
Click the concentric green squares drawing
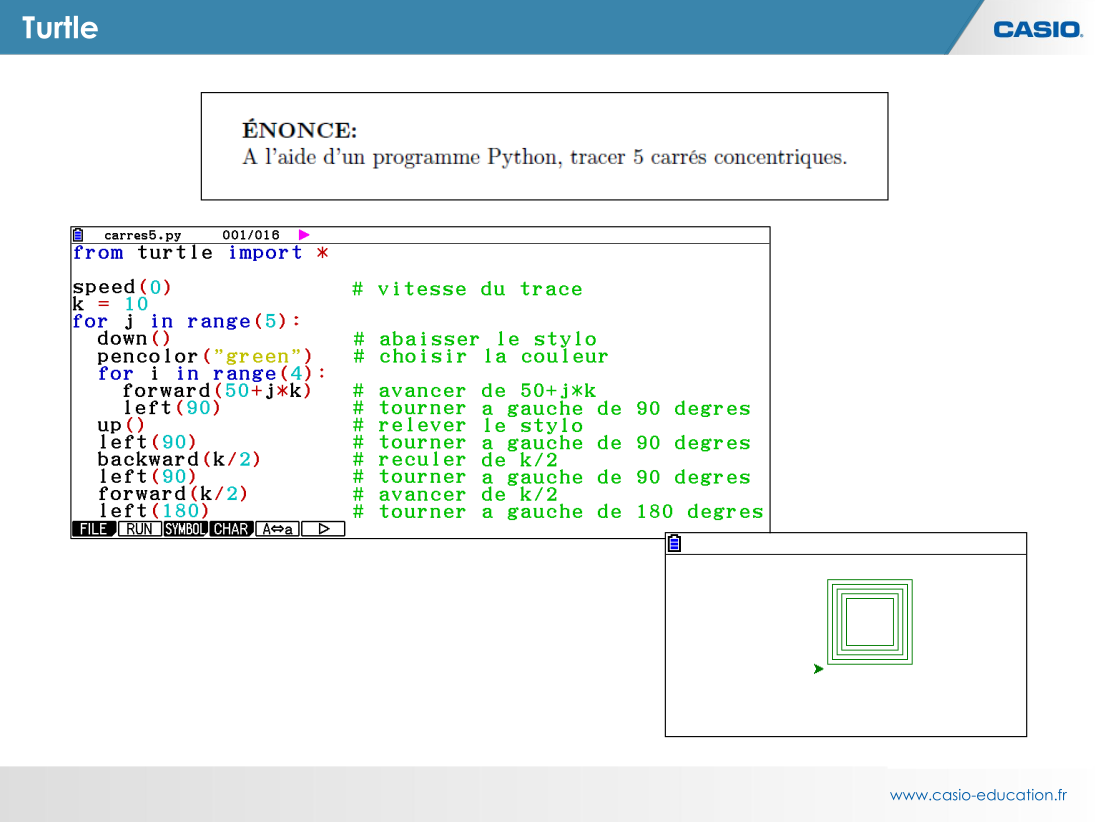point(869,622)
